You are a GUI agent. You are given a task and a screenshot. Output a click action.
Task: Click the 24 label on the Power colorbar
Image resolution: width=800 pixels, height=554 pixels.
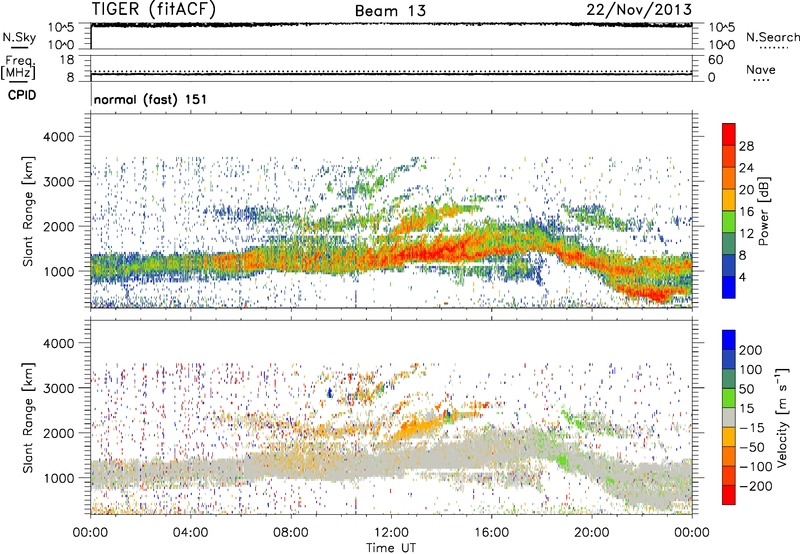click(746, 168)
